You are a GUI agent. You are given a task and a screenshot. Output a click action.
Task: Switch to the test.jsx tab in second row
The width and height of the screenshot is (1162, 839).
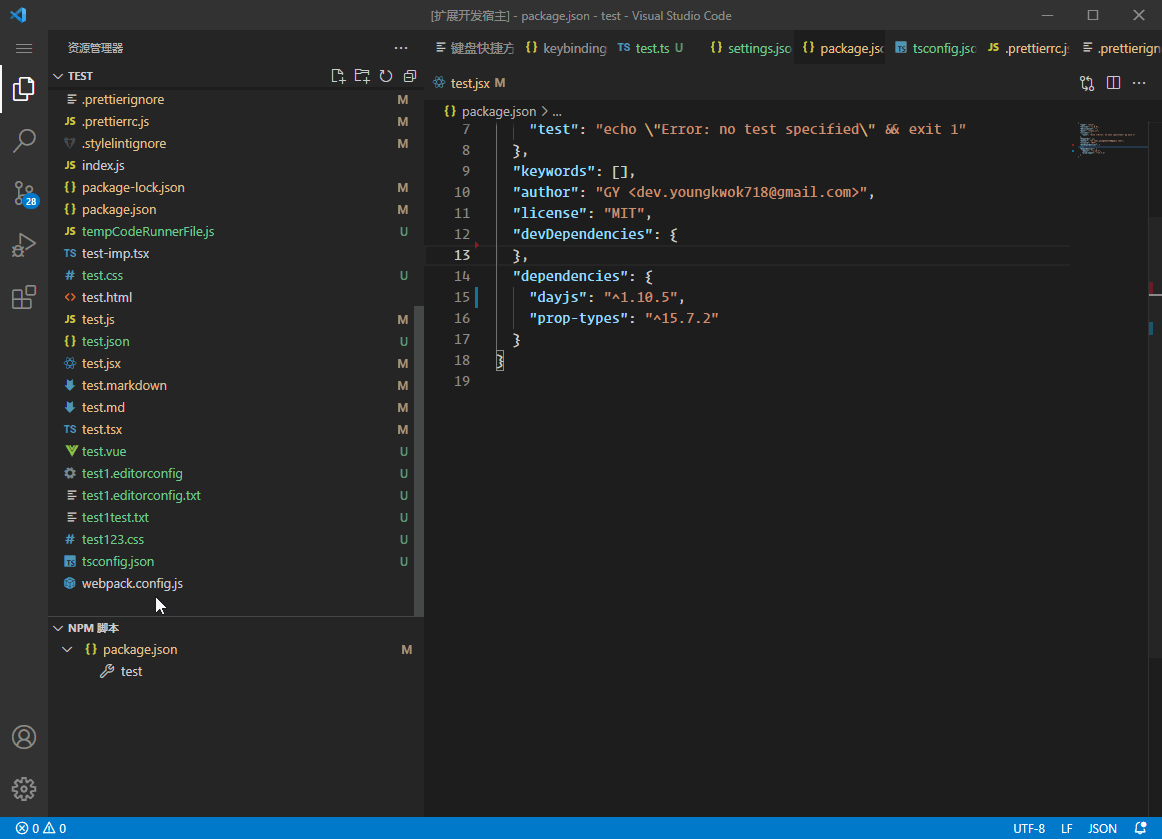(x=470, y=83)
